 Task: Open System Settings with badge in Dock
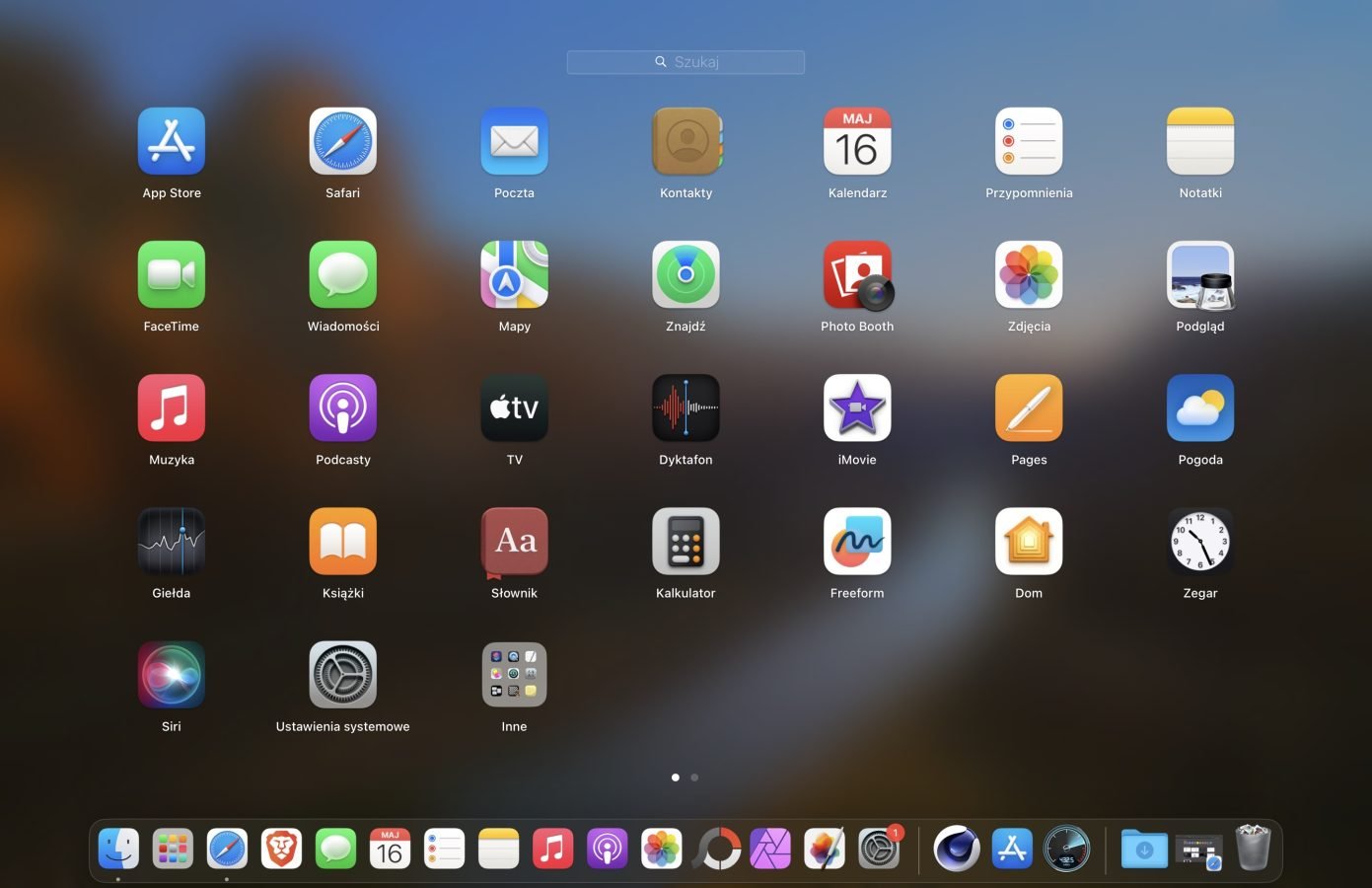click(x=879, y=849)
